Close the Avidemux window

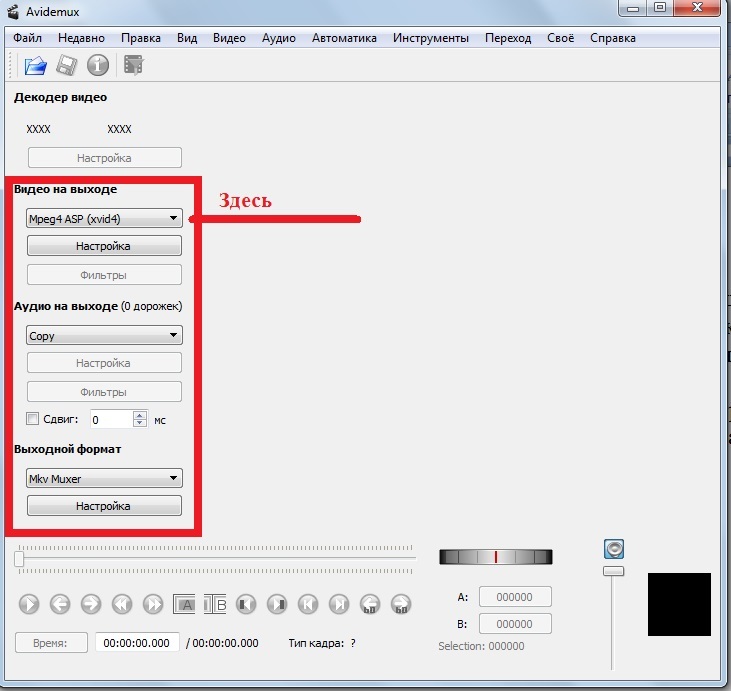pyautogui.click(x=697, y=8)
